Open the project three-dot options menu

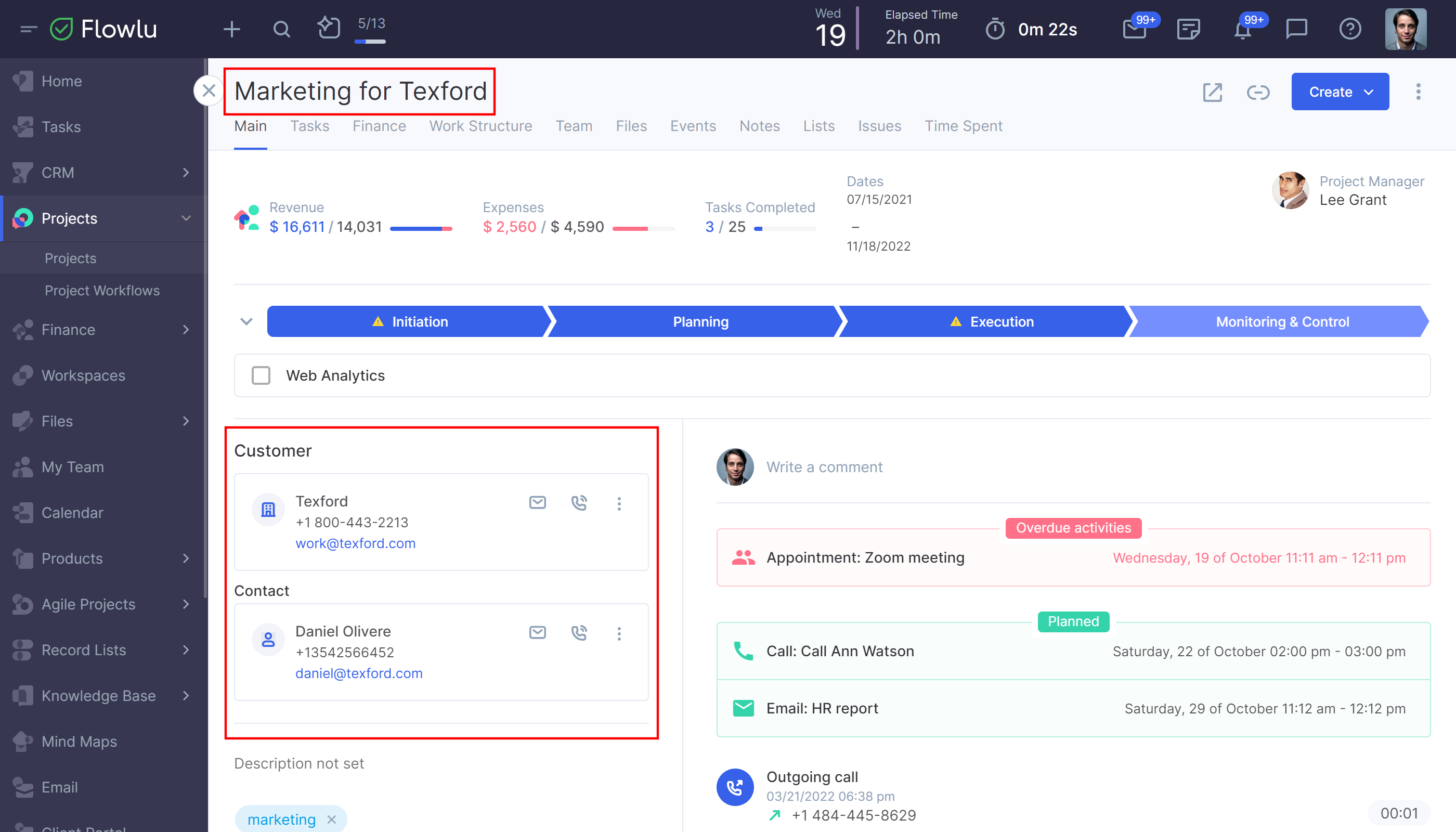coord(1418,92)
